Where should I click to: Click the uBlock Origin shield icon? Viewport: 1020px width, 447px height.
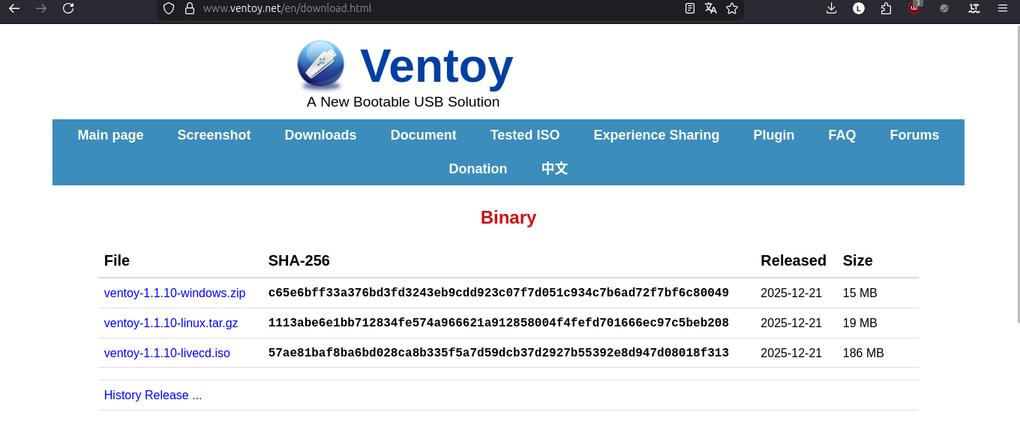point(915,8)
